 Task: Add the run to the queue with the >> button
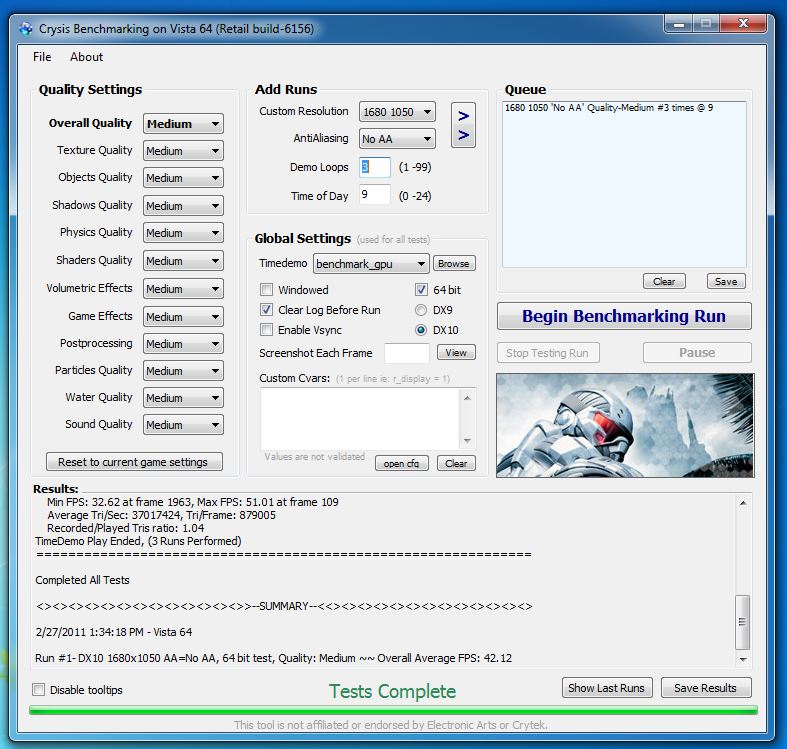[463, 125]
